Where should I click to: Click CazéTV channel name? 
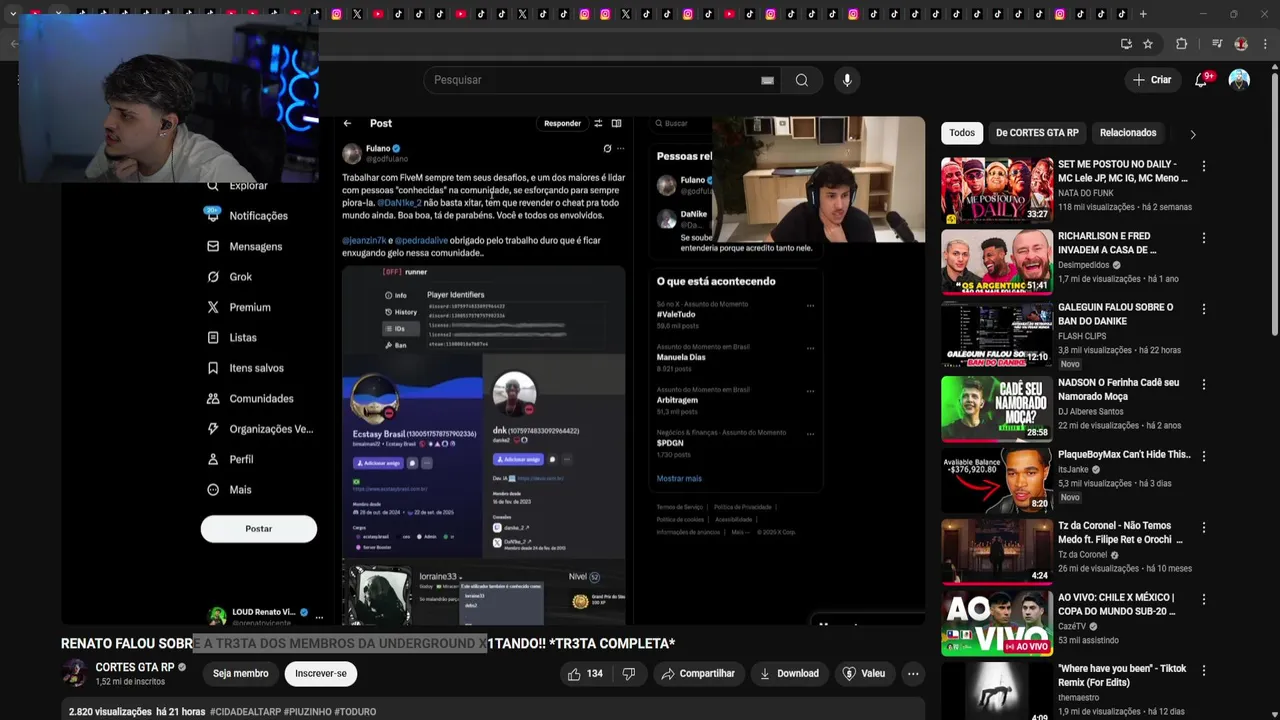click(1074, 626)
